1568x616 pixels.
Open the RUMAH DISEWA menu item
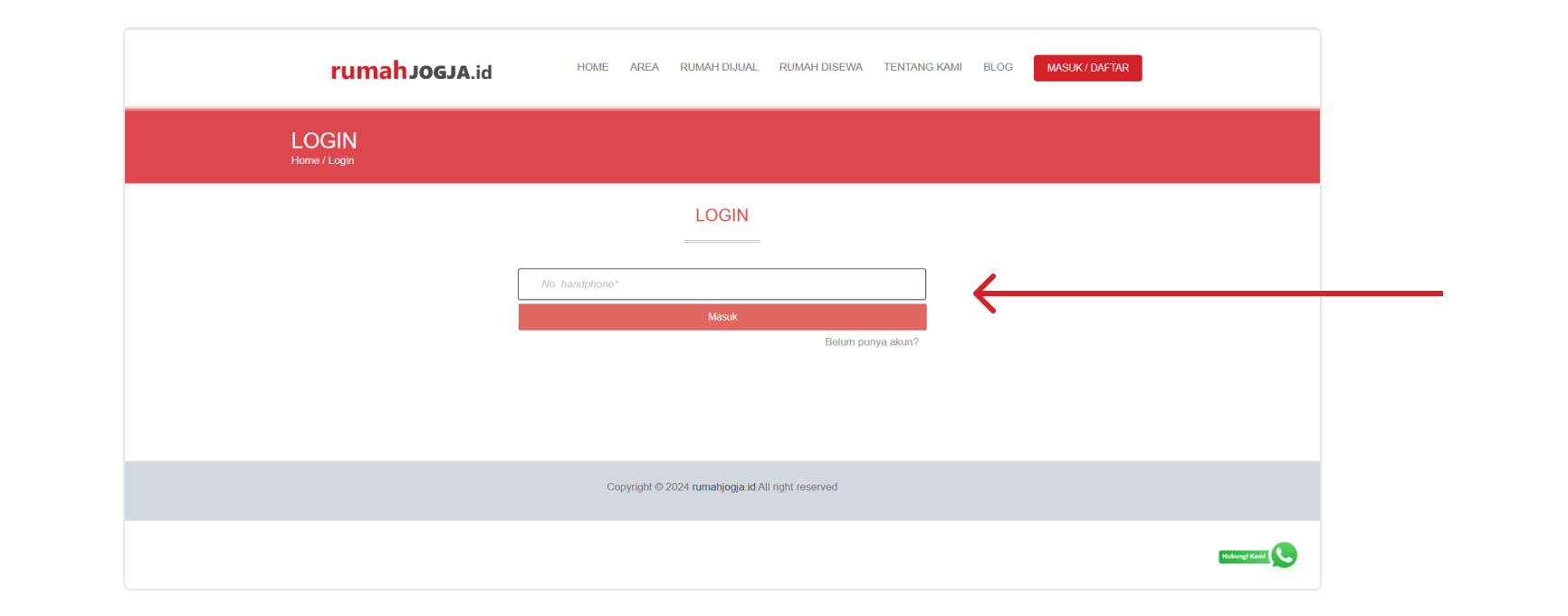821,67
